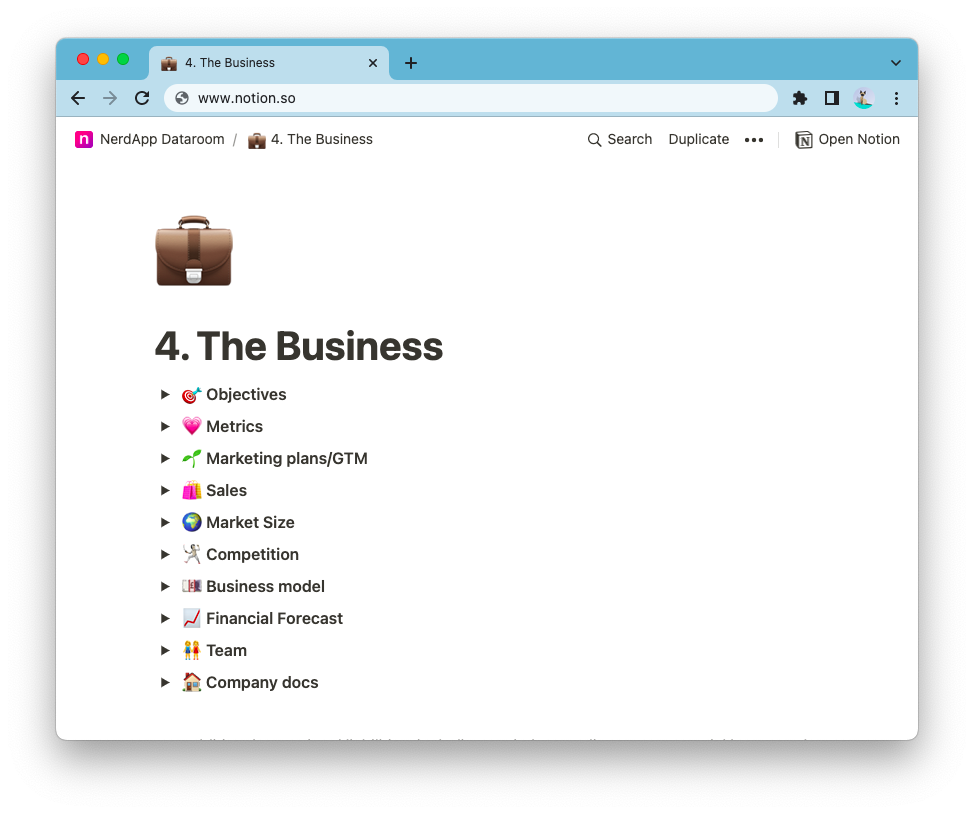Click the browser reload button
The image size is (974, 814).
click(x=142, y=98)
